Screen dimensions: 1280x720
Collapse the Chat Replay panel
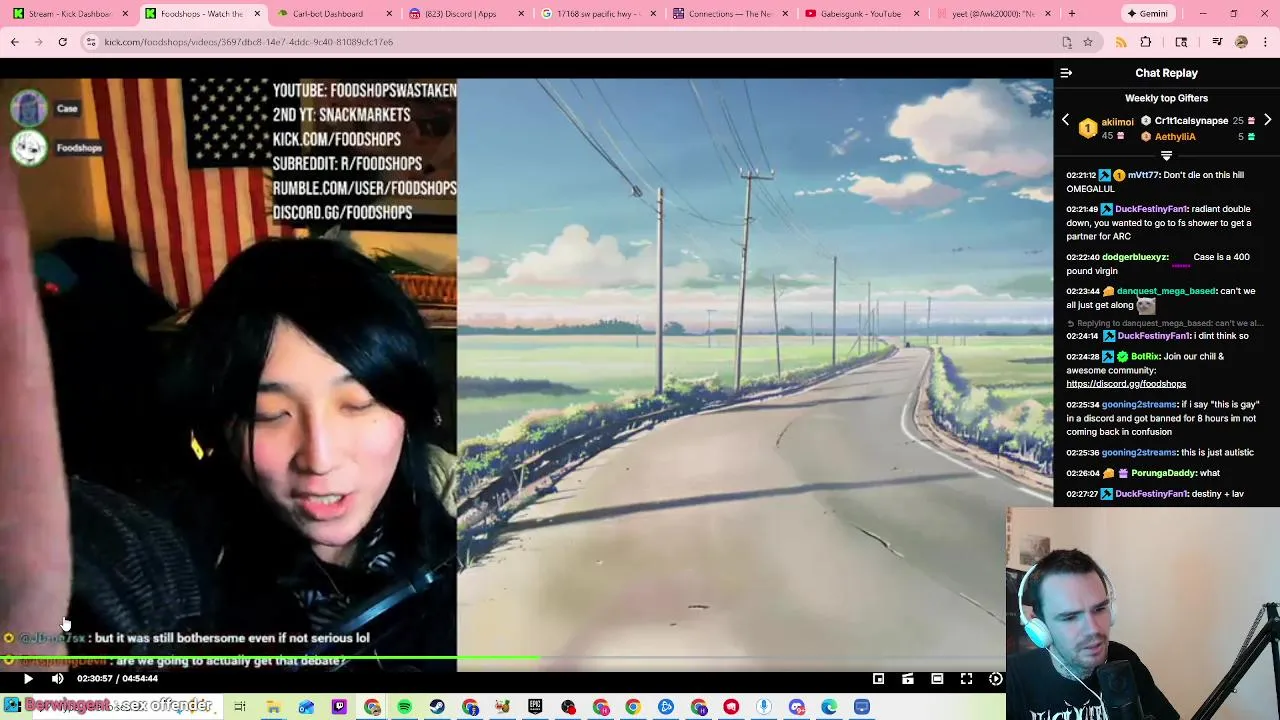tap(1066, 73)
